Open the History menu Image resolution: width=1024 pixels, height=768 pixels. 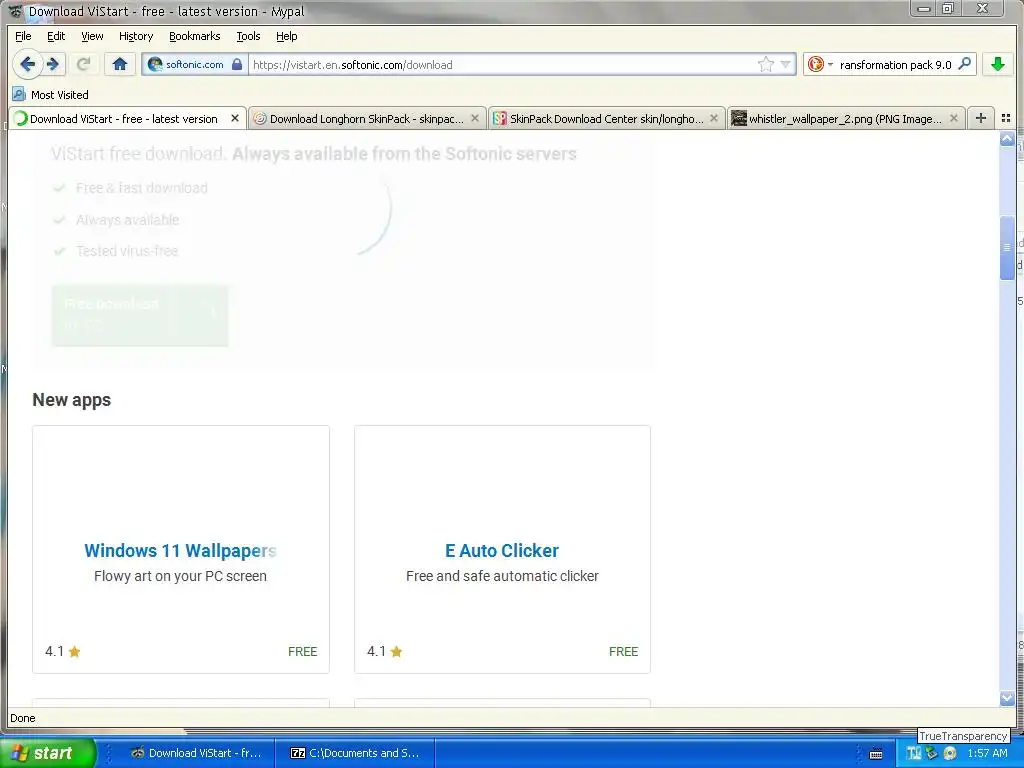pos(136,37)
